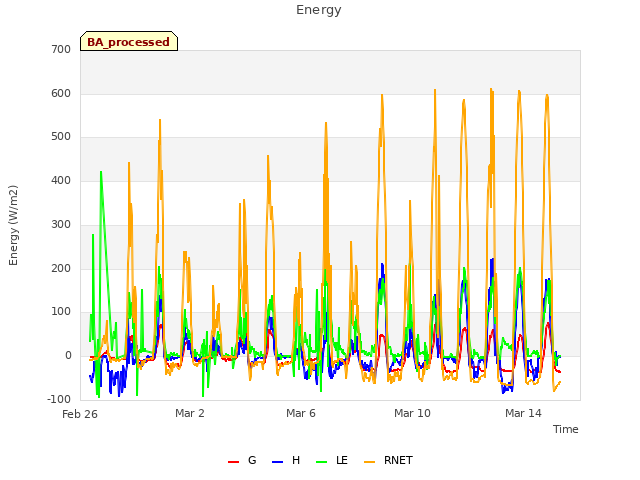Click the green LE legend line swatch

point(322,462)
